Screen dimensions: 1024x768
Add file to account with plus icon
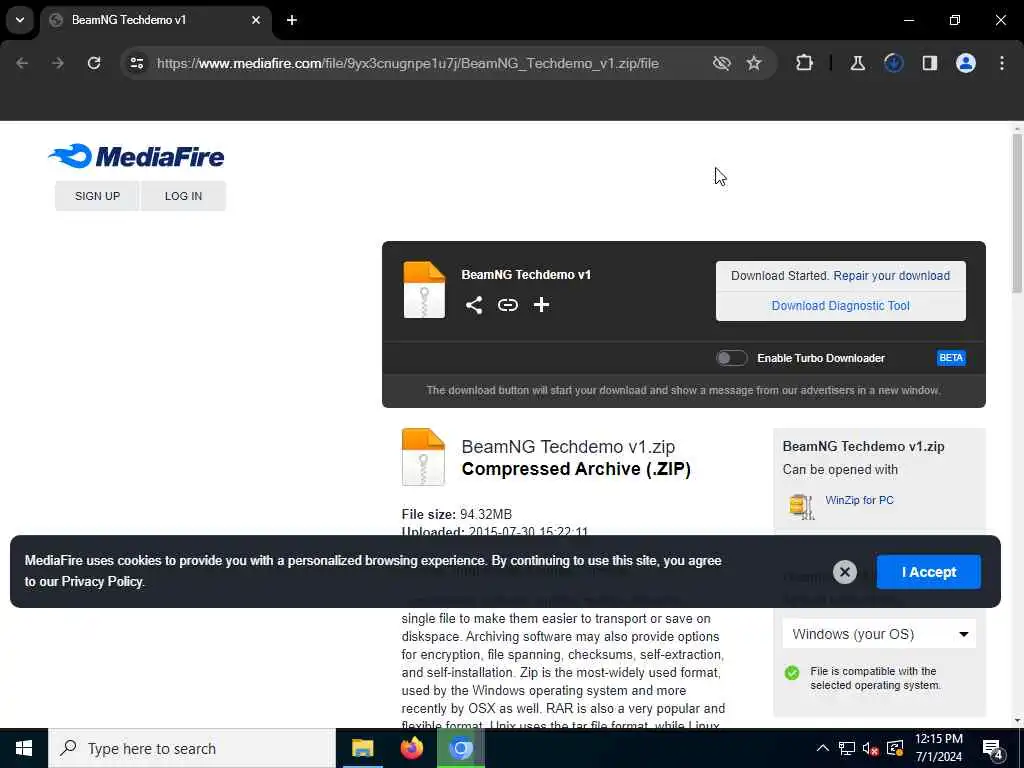(541, 305)
